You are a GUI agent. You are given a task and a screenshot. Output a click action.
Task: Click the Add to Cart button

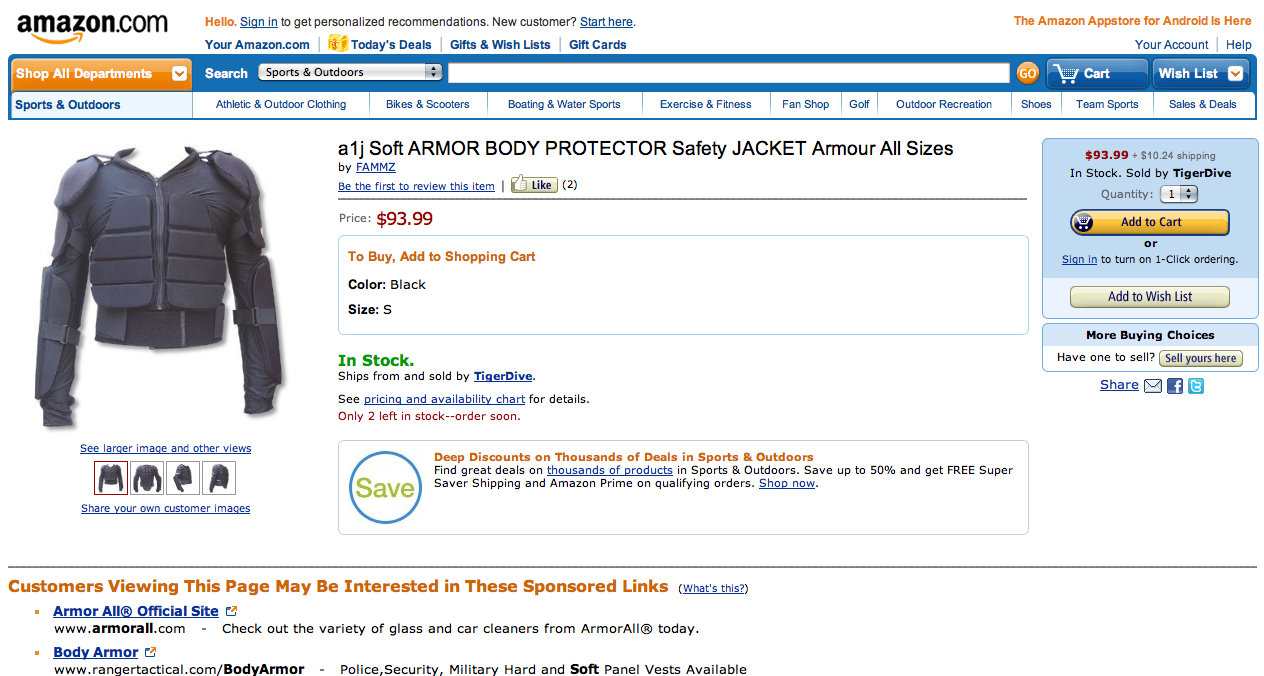[1150, 222]
